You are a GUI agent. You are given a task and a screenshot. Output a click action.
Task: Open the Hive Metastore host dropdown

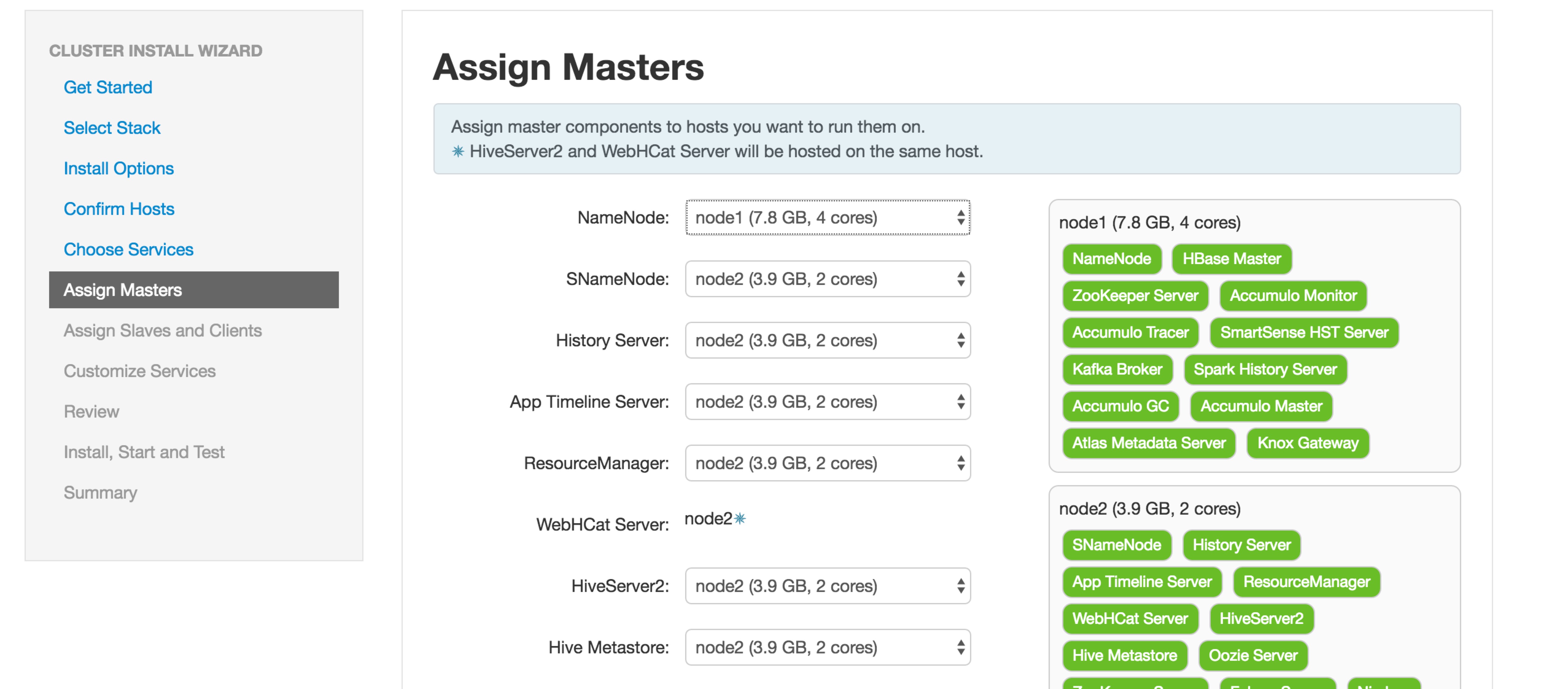tap(827, 647)
